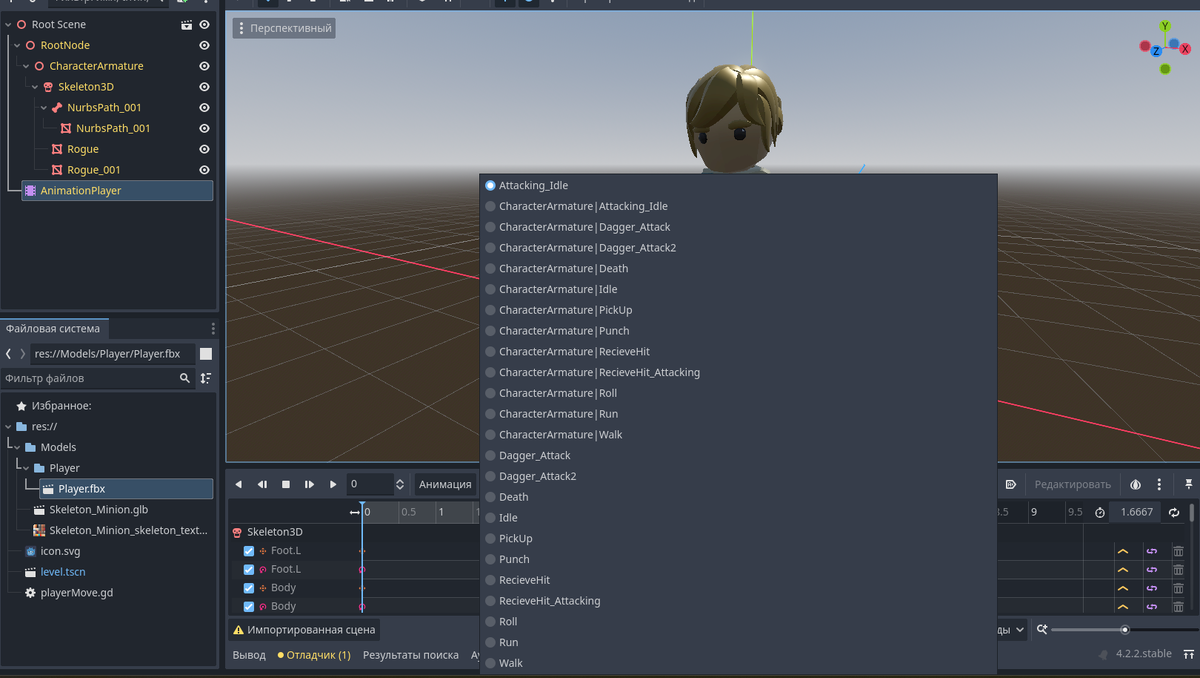Open the Вывод bottom panel tab
Image resolution: width=1200 pixels, height=678 pixels.
tap(249, 655)
